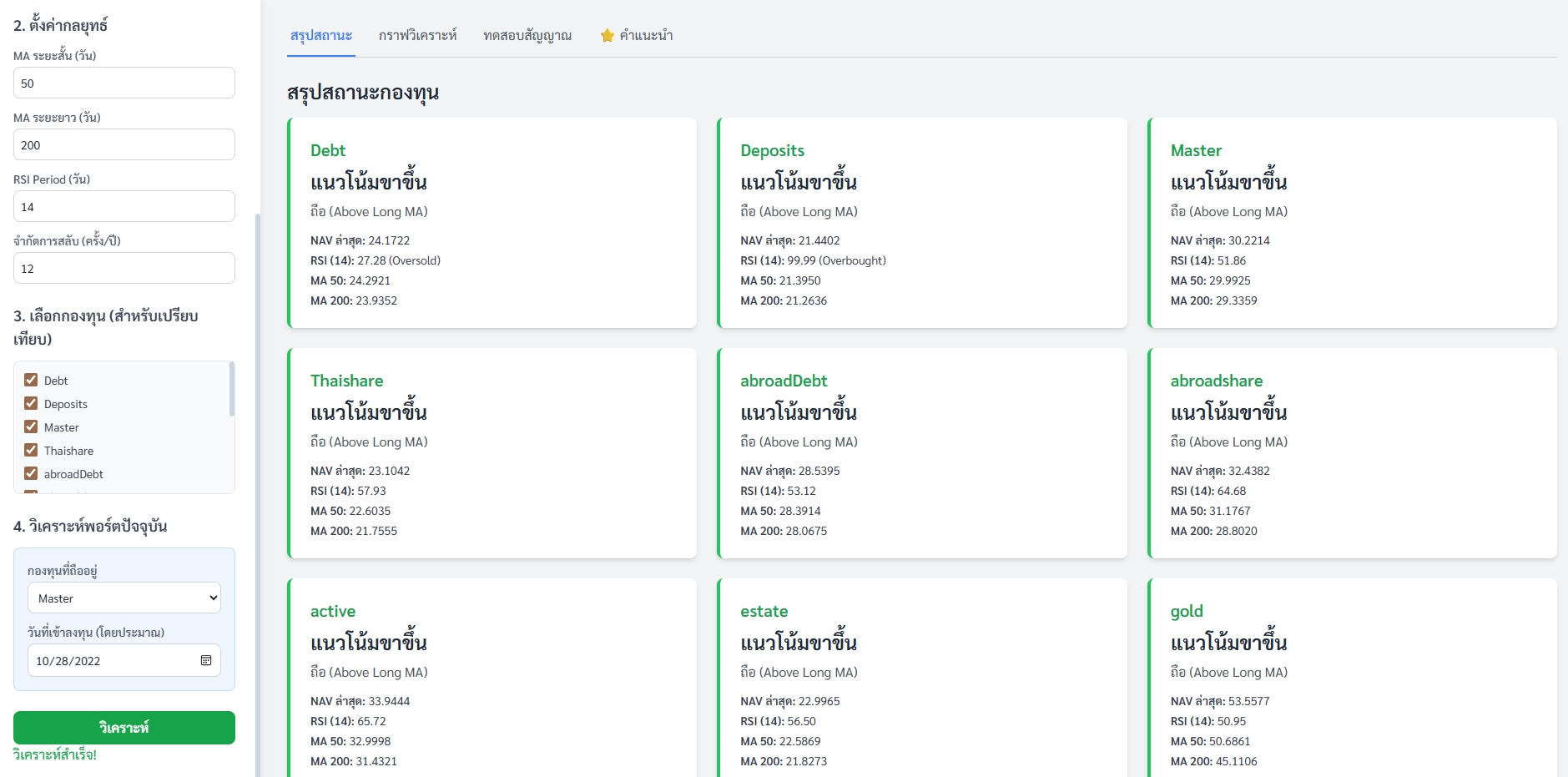This screenshot has height=777, width=1568.
Task: Uncheck the Deposits fund checkbox
Action: point(31,403)
